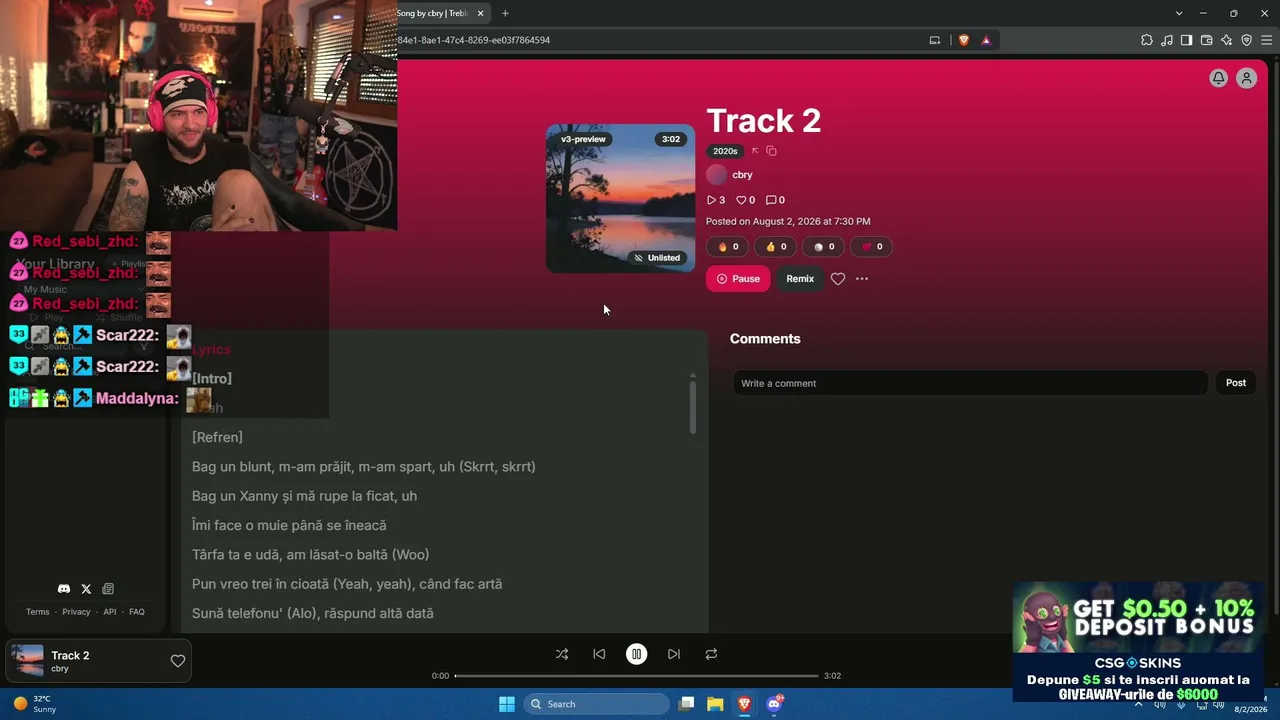The width and height of the screenshot is (1280, 720).
Task: Click the copy icon beside 2020s tag
Action: point(771,151)
